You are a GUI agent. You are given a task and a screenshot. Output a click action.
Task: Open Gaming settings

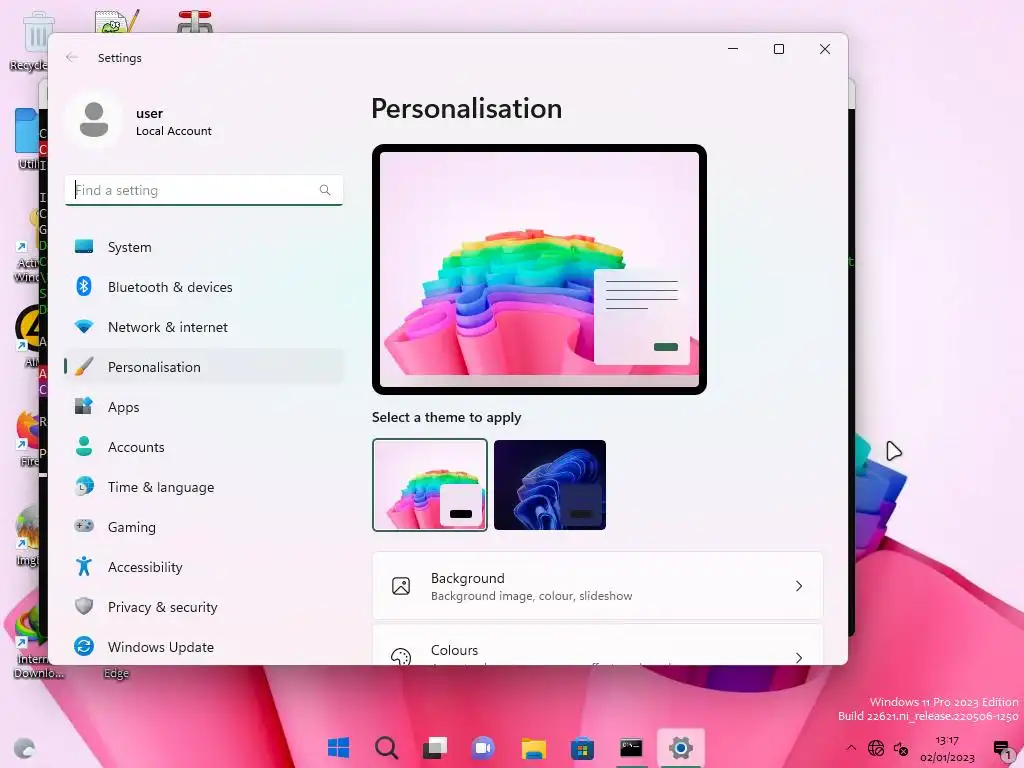204,526
